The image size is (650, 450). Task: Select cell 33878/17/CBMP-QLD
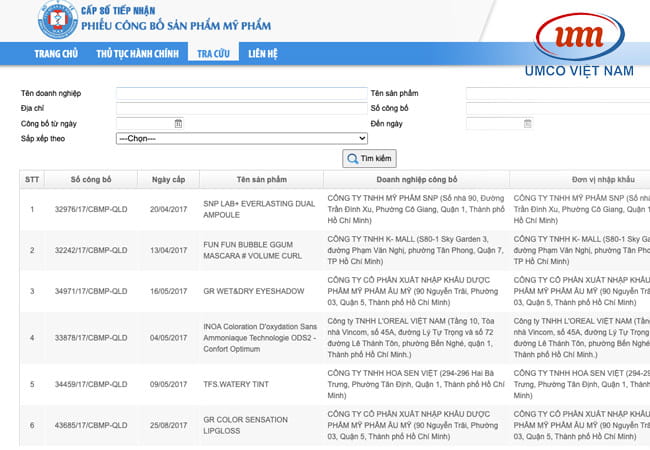(91, 338)
